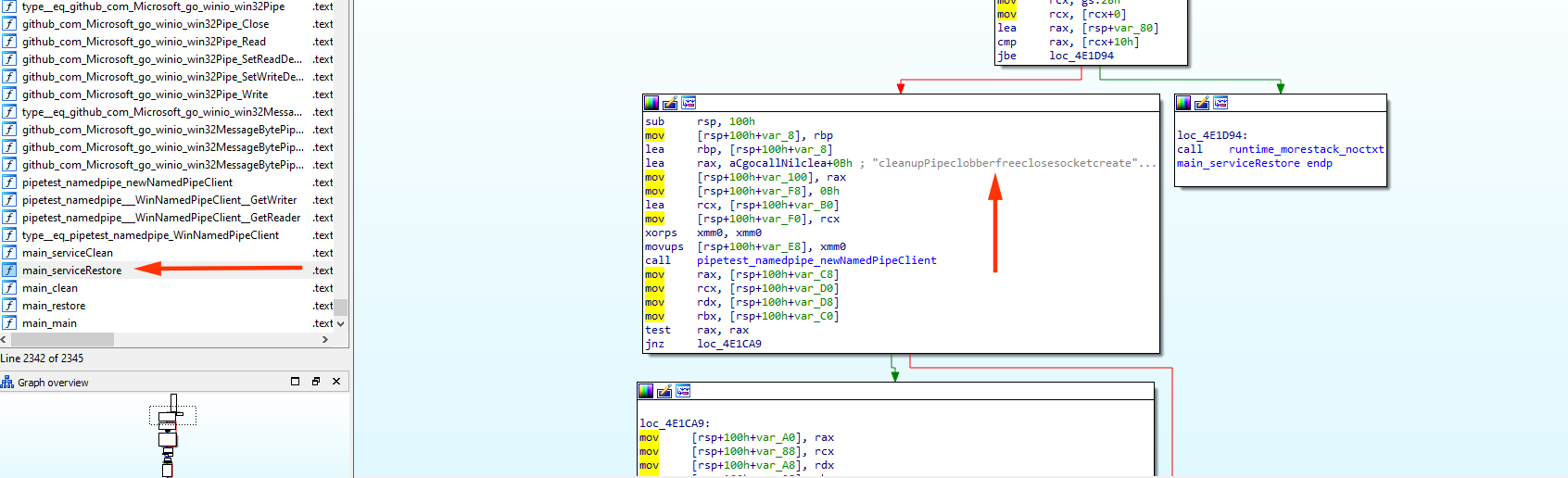1568x478 pixels.
Task: Click runtime_morestack_noctxt call target
Action: tap(1306, 149)
